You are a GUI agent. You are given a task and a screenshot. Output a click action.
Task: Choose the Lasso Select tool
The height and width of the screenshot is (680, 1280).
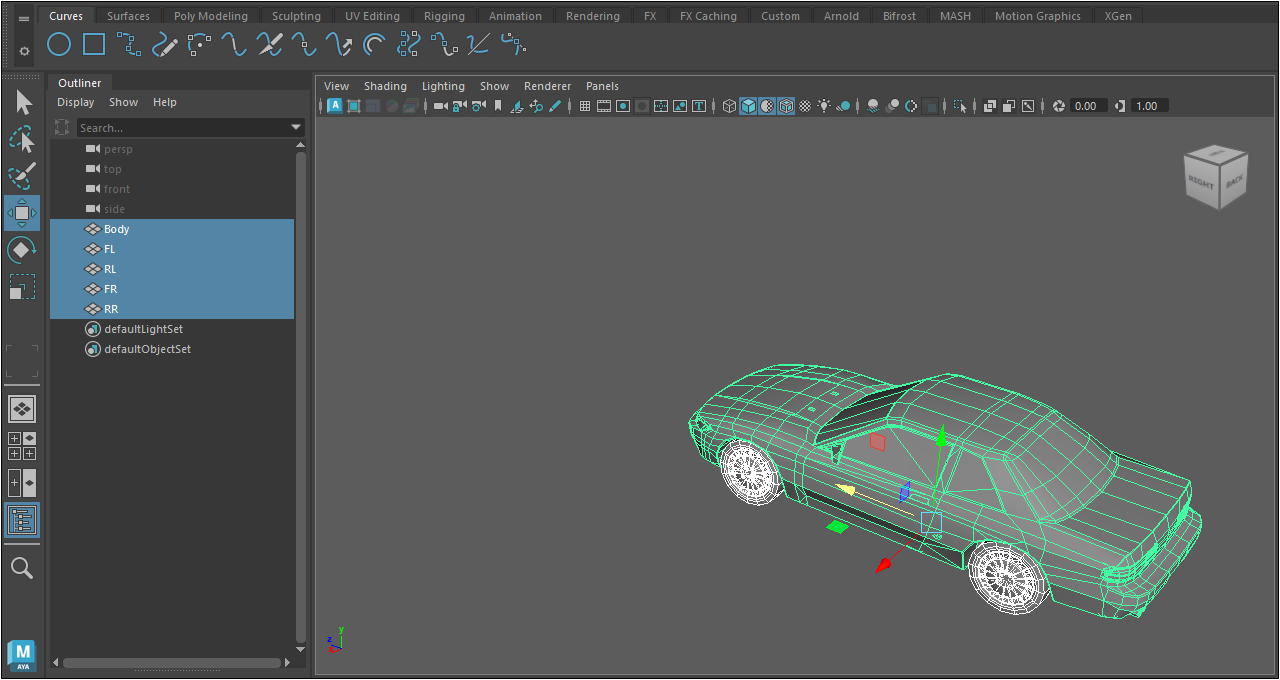pos(22,139)
